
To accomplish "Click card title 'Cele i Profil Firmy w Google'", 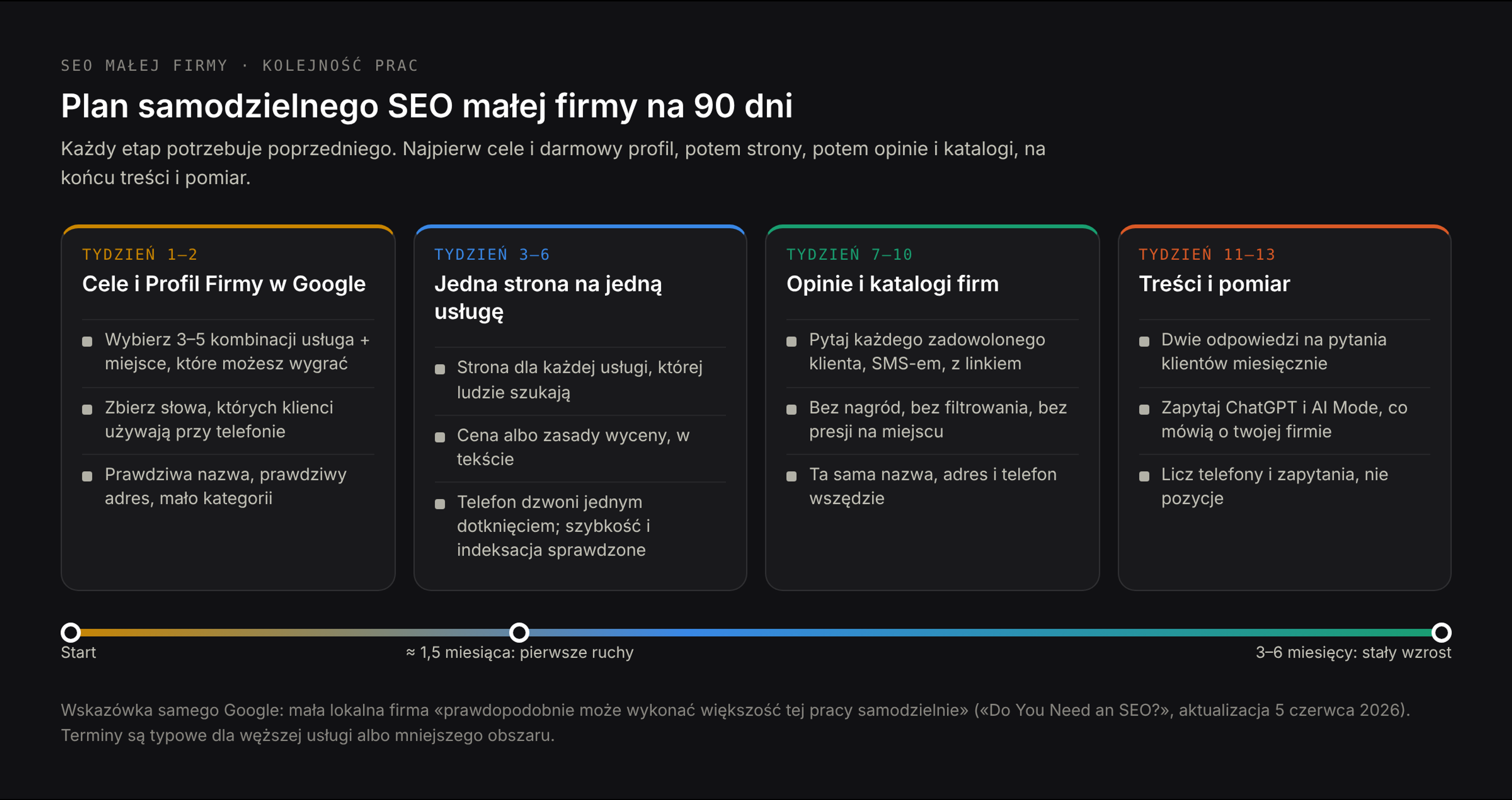I will (224, 284).
